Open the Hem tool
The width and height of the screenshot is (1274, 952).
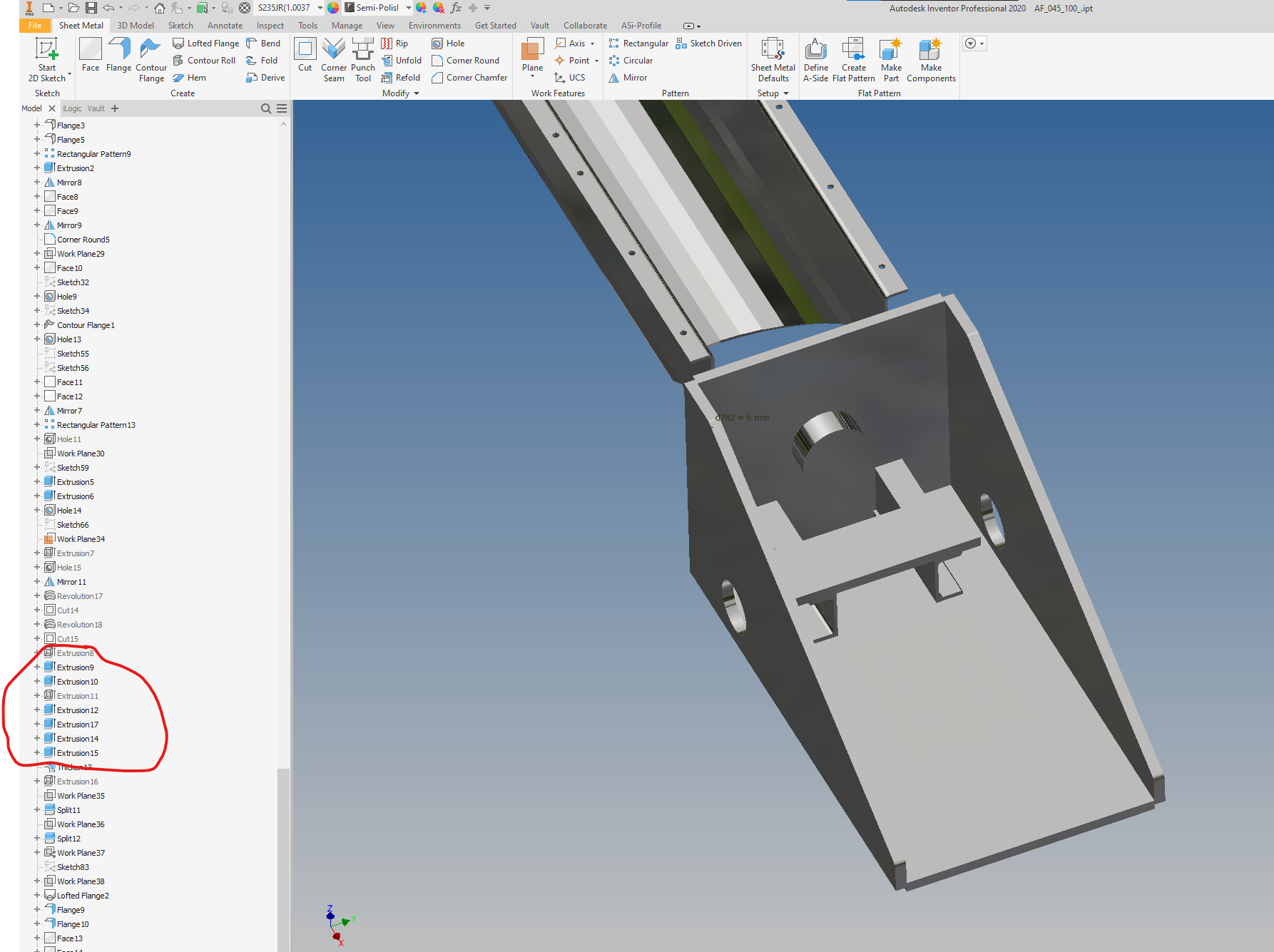coord(190,77)
